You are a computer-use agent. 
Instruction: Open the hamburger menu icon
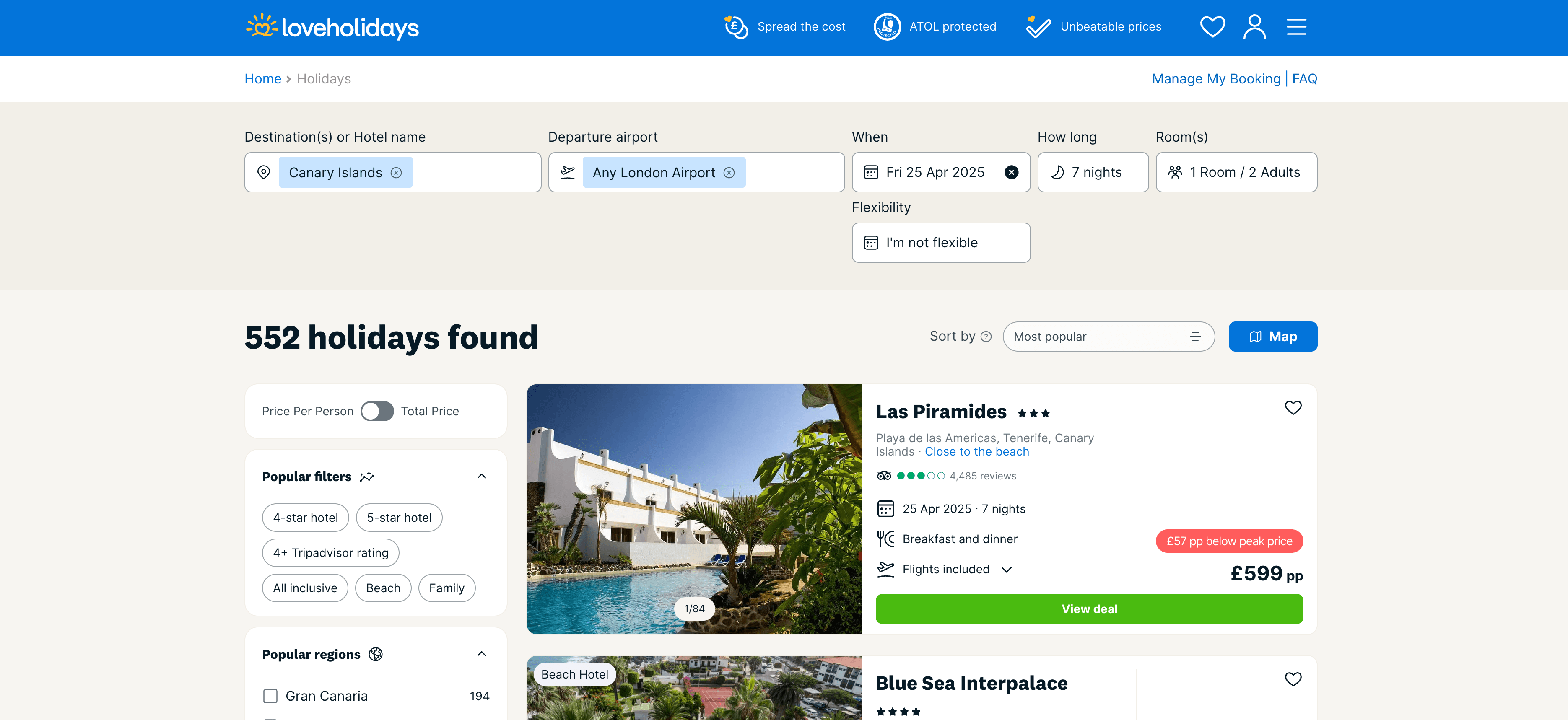pos(1296,27)
